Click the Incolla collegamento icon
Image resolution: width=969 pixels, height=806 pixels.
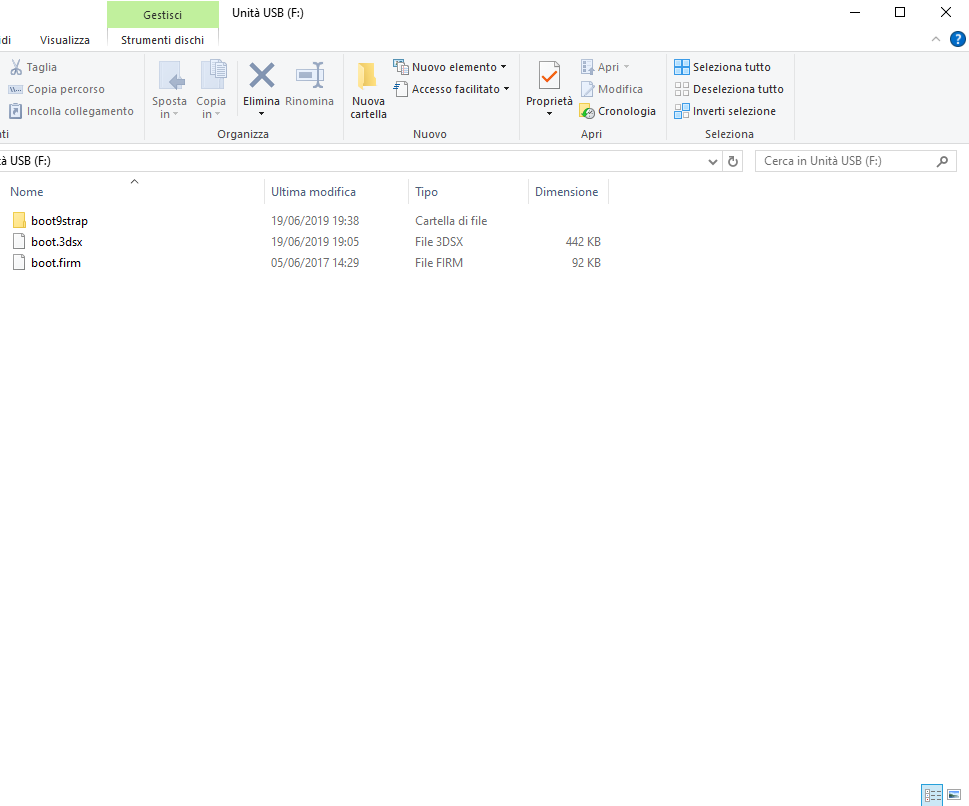point(15,111)
